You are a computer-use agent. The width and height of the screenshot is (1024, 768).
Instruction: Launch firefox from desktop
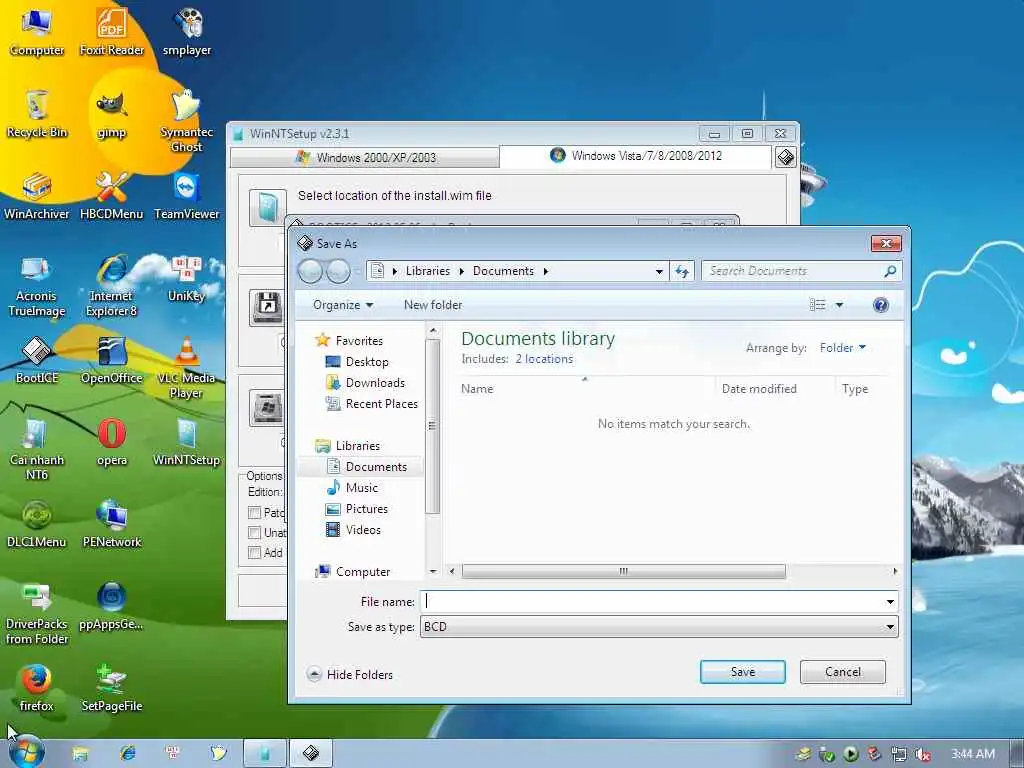[x=37, y=688]
